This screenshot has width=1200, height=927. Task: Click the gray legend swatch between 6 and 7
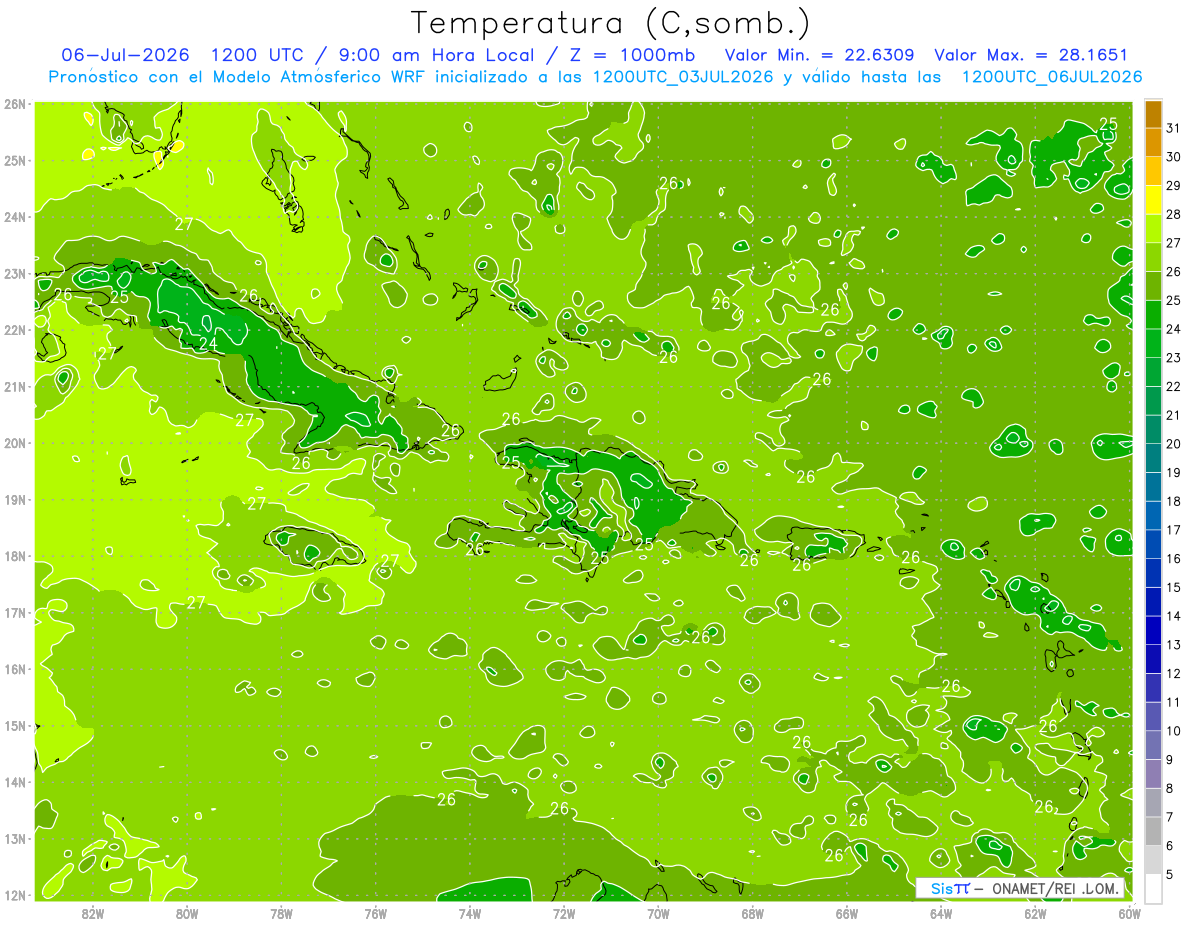(x=1153, y=831)
